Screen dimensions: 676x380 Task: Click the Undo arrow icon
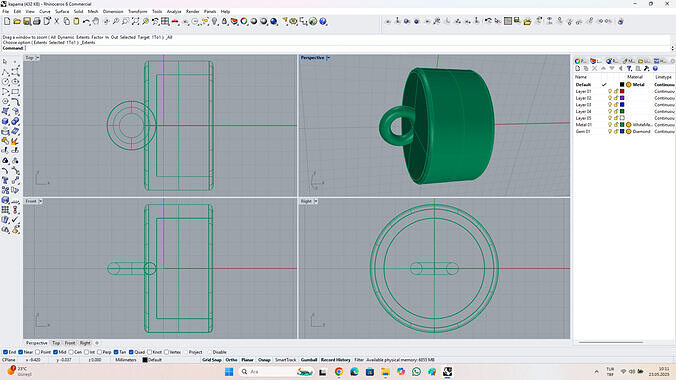(86, 21)
